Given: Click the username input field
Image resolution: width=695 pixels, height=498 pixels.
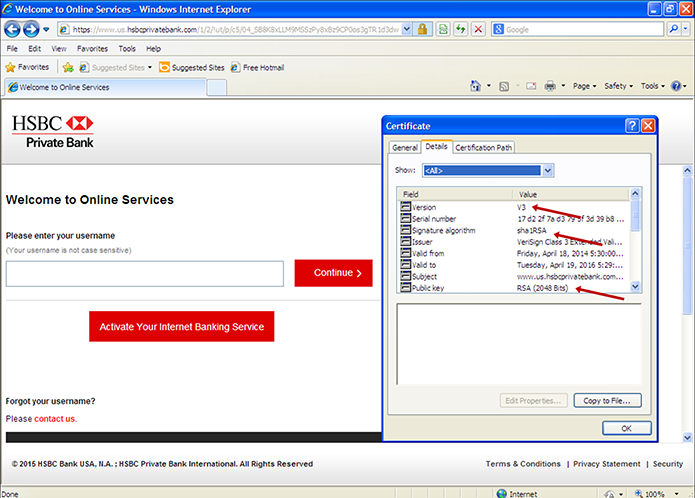Looking at the screenshot, I should [x=144, y=273].
